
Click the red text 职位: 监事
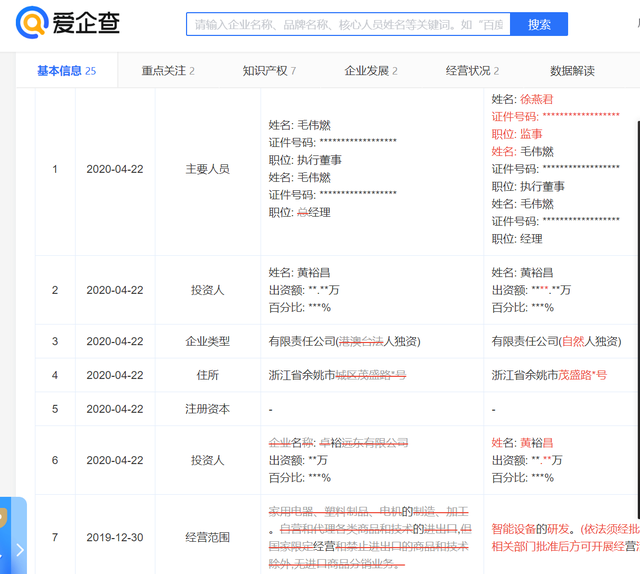517,134
